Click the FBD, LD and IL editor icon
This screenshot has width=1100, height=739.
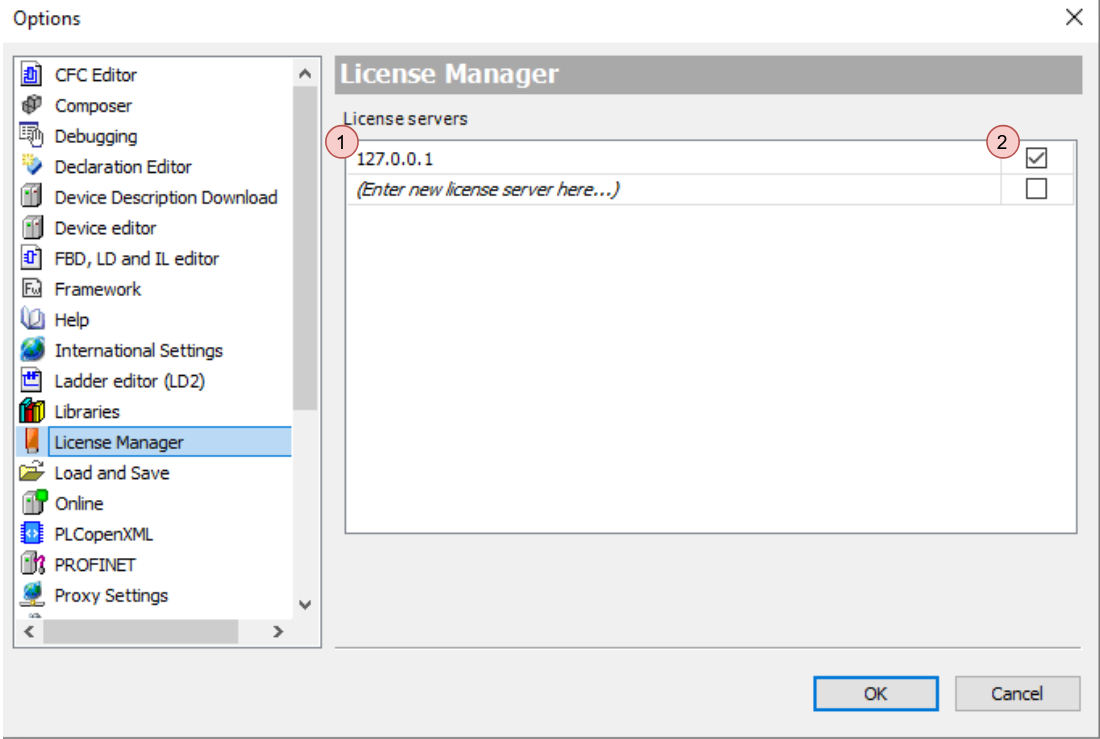[x=30, y=258]
